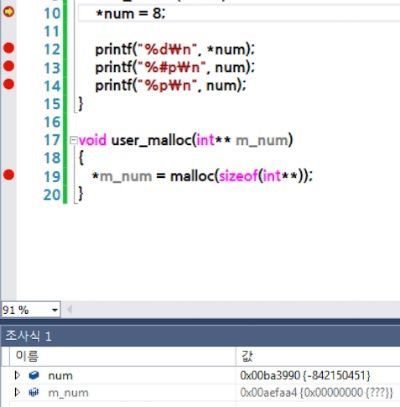This screenshot has width=400, height=407.
Task: Expand the m_num variable in the watch
Action: pos(17,392)
